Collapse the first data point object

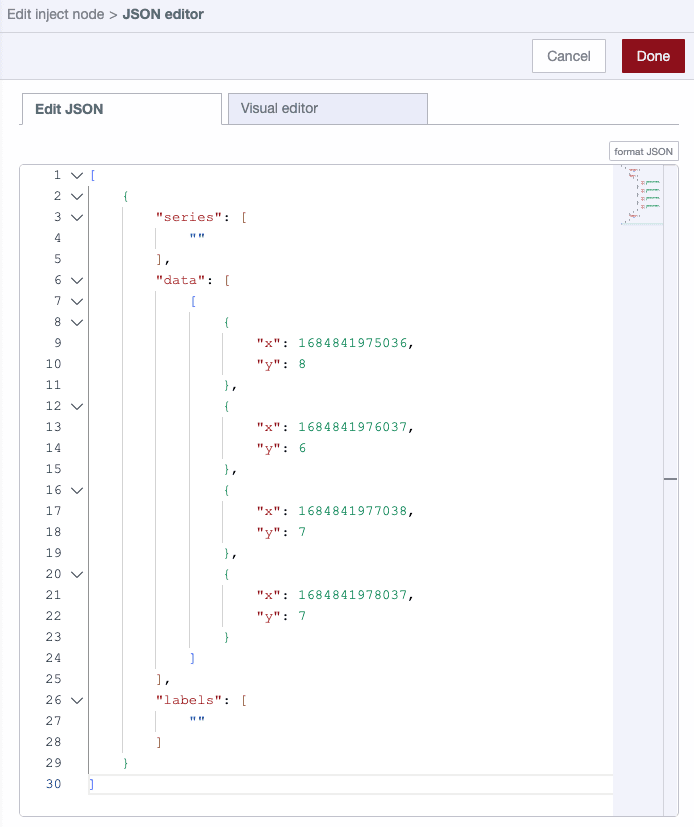click(77, 321)
